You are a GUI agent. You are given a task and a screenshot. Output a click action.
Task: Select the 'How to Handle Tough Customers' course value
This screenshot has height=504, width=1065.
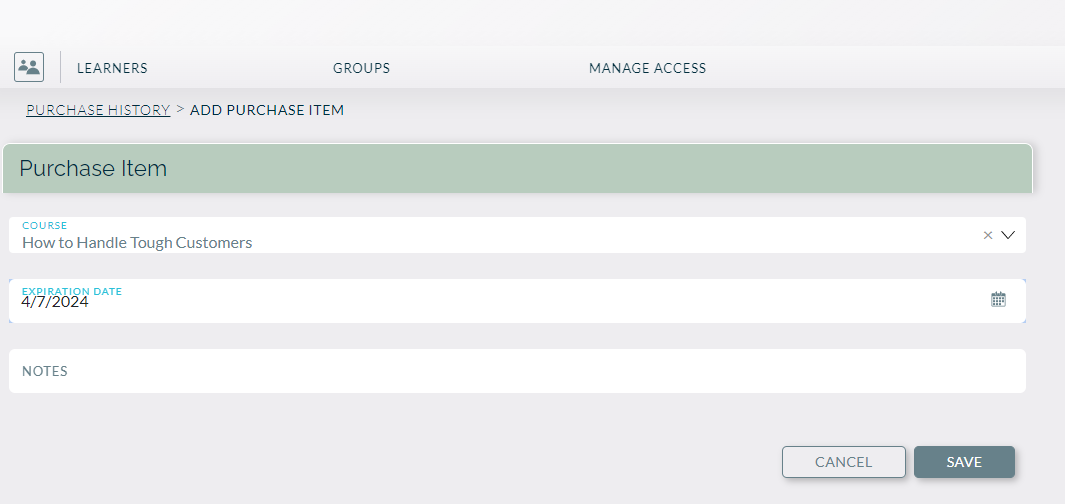137,242
